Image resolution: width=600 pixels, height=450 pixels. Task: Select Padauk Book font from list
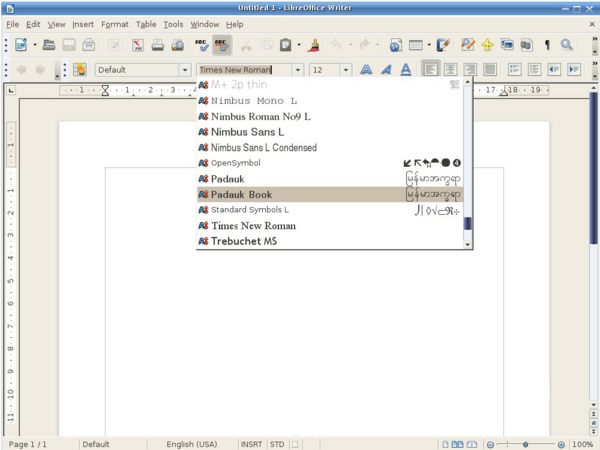tap(241, 194)
